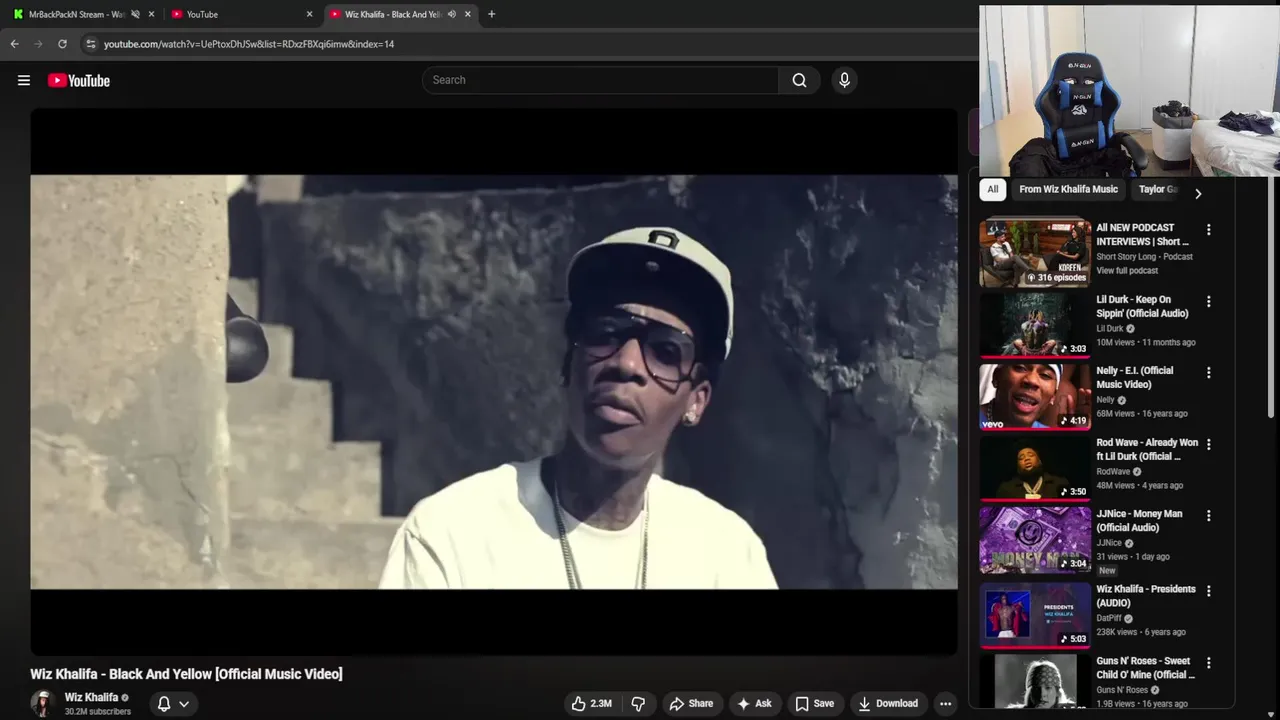Mute audio on Wiz Khalifa tab
The width and height of the screenshot is (1280, 720).
[x=452, y=14]
